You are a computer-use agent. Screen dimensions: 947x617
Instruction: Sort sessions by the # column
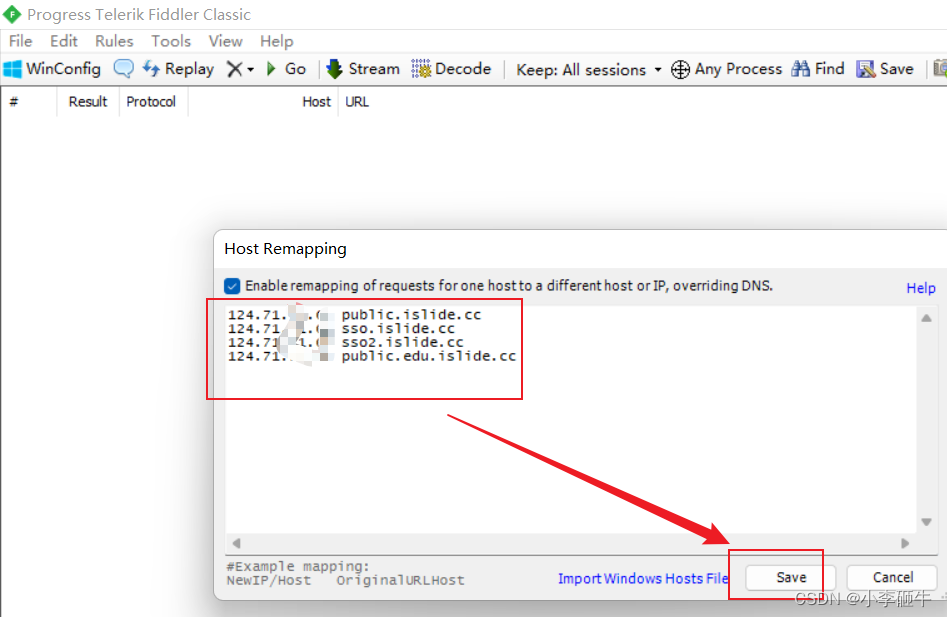click(29, 101)
